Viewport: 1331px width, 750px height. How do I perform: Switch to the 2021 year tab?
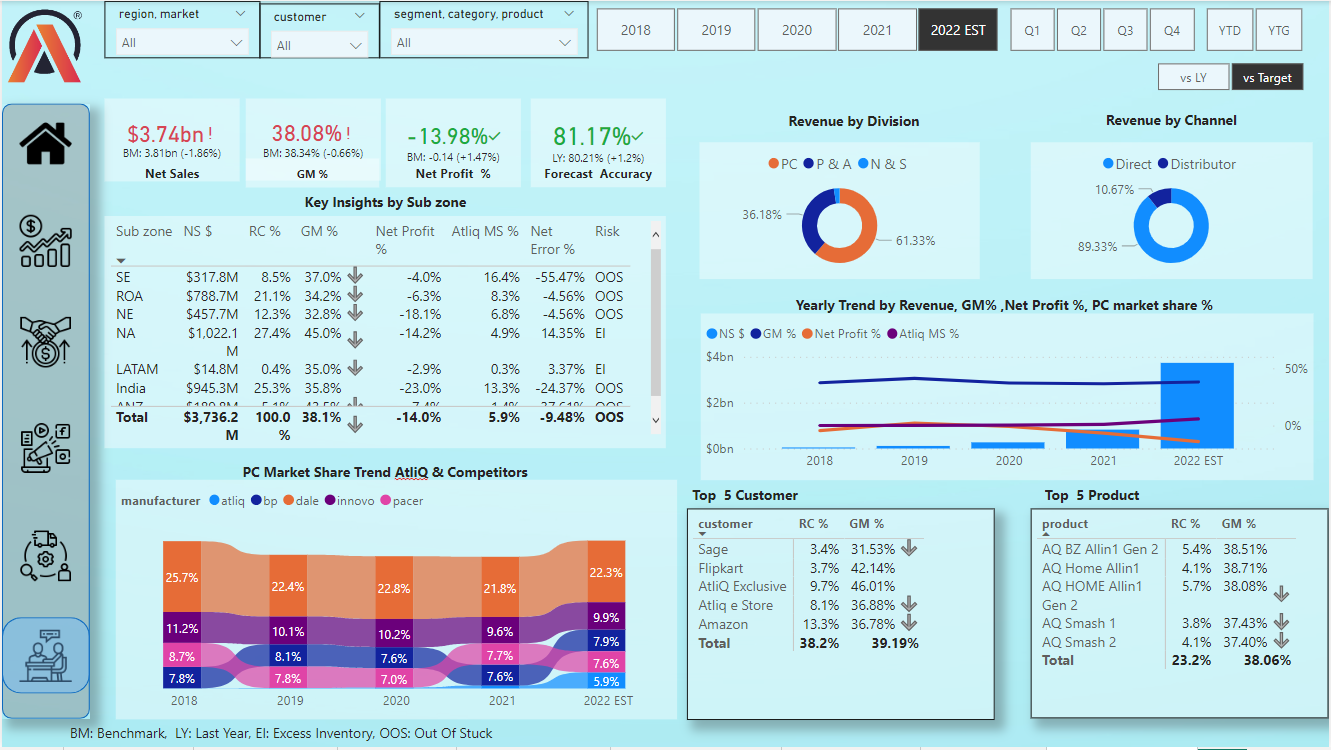[877, 29]
